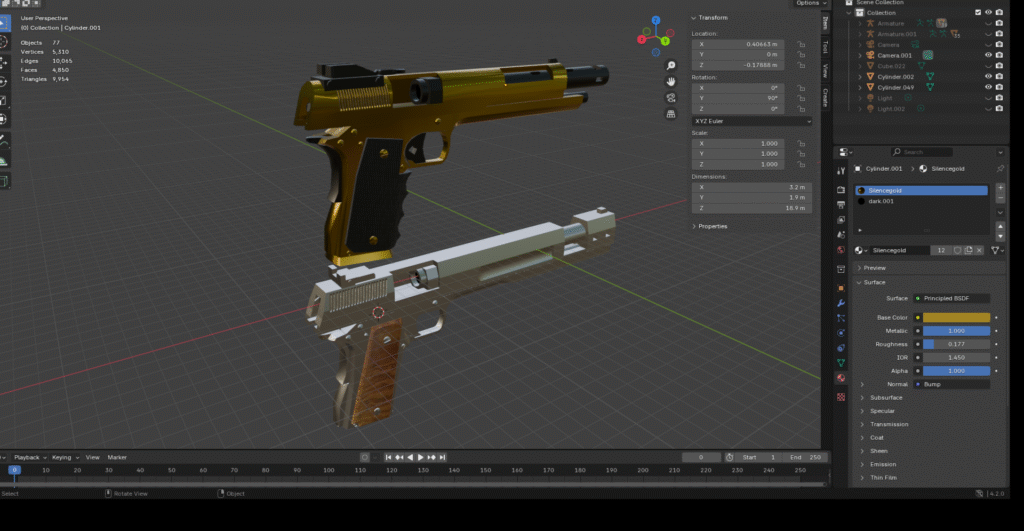
Task: Open the Modifiers wrench properties tab
Action: click(841, 302)
